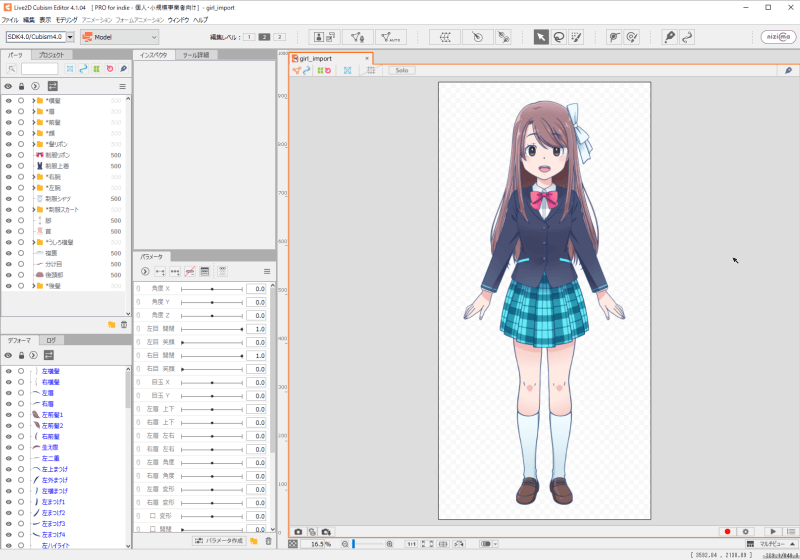800x560 pixels.
Task: Open the Model workspace dropdown
Action: click(119, 37)
